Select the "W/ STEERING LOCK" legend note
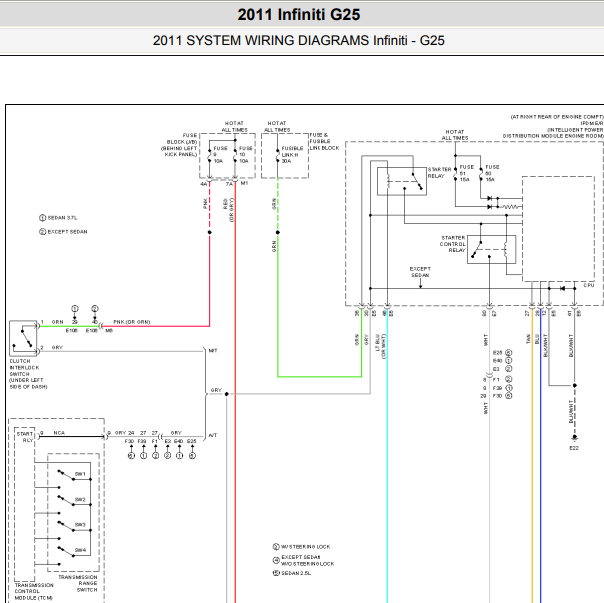Image resolution: width=604 pixels, height=603 pixels. point(301,547)
